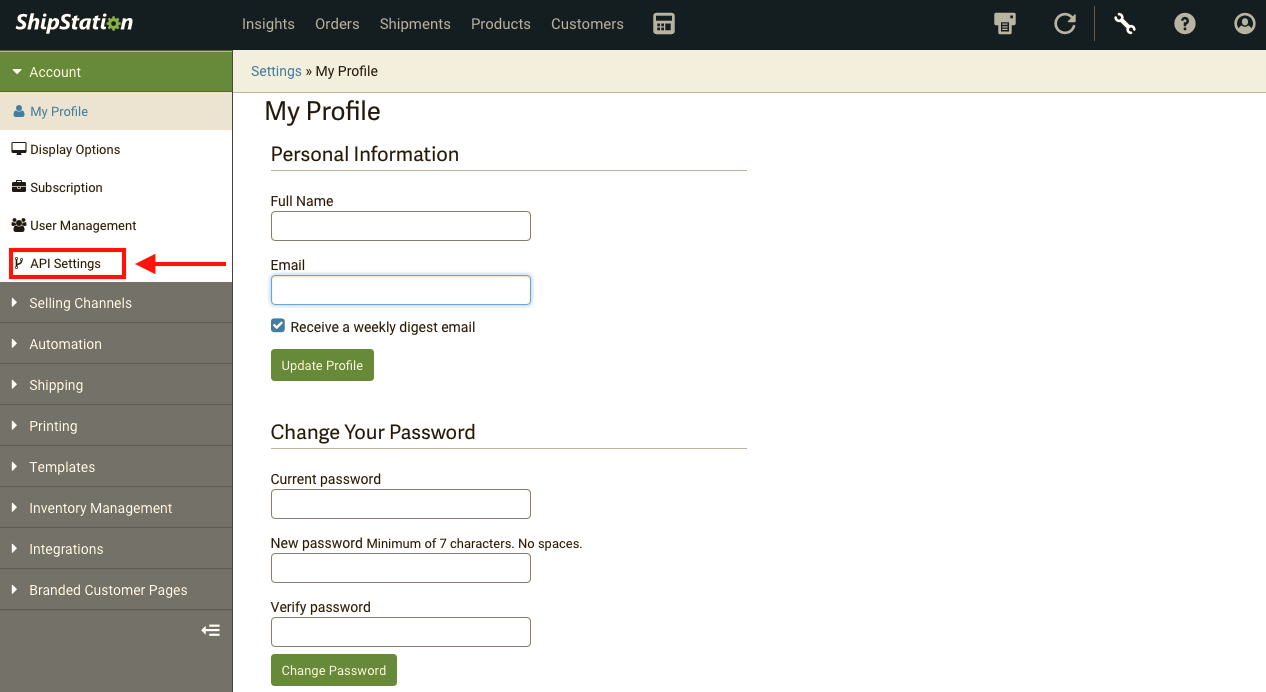
Task: Click the Display Options monitor icon
Action: (x=19, y=149)
